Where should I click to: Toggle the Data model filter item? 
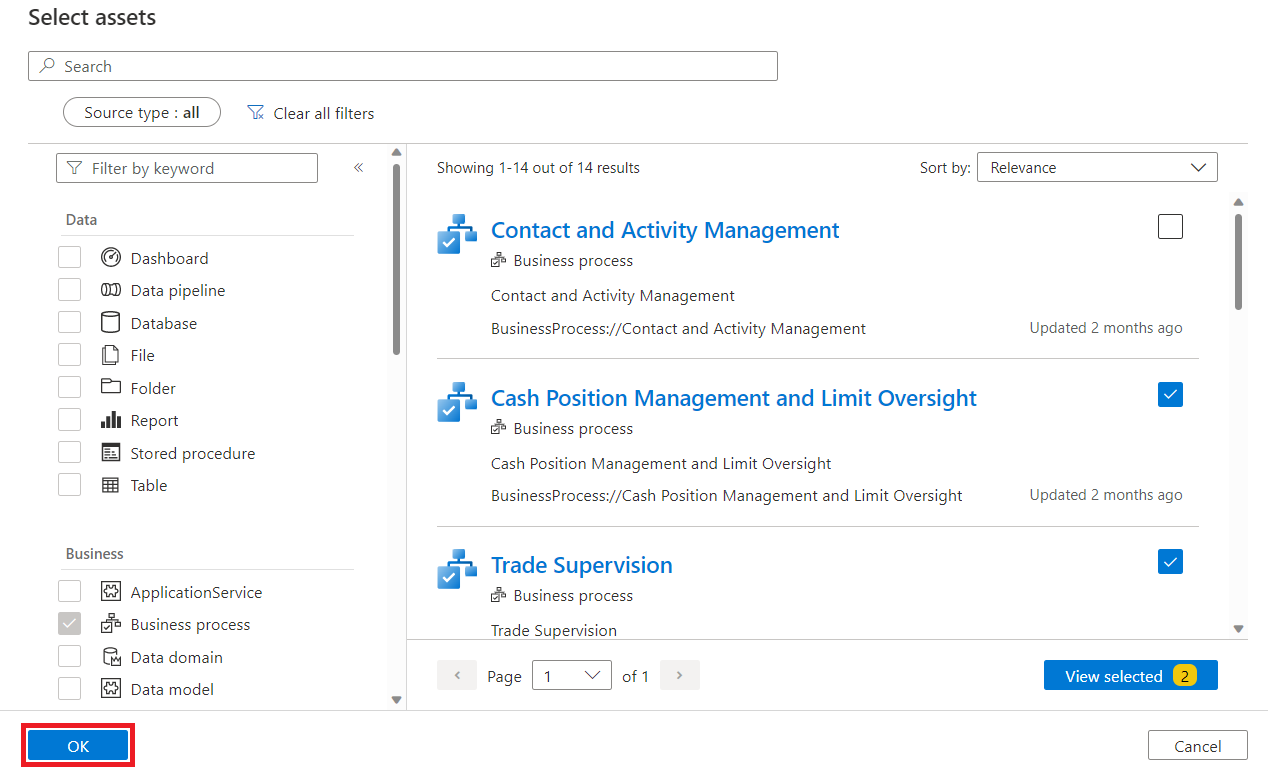[69, 689]
